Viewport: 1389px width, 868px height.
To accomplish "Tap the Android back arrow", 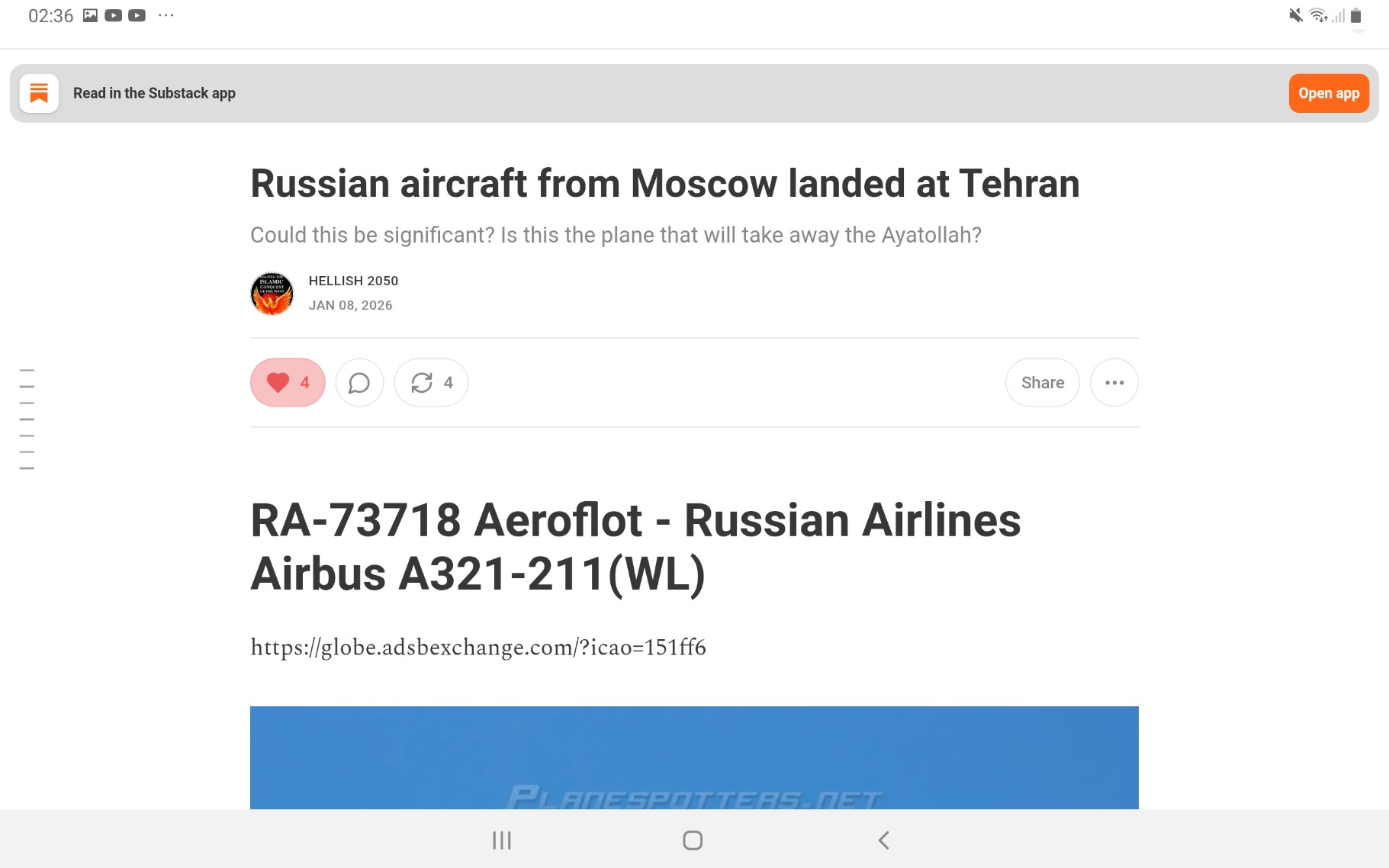I will point(883,840).
